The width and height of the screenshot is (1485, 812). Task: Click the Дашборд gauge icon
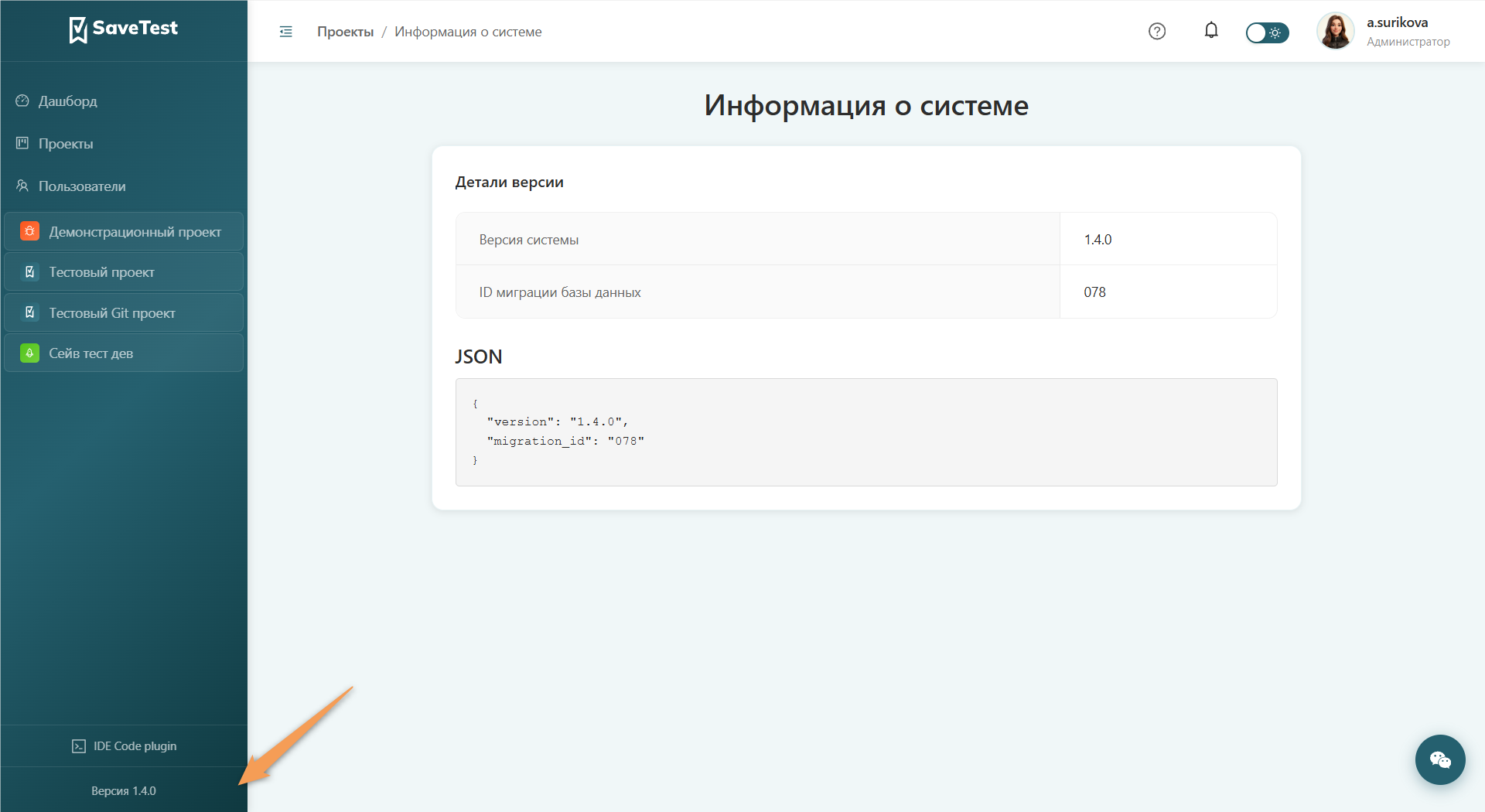coord(22,101)
